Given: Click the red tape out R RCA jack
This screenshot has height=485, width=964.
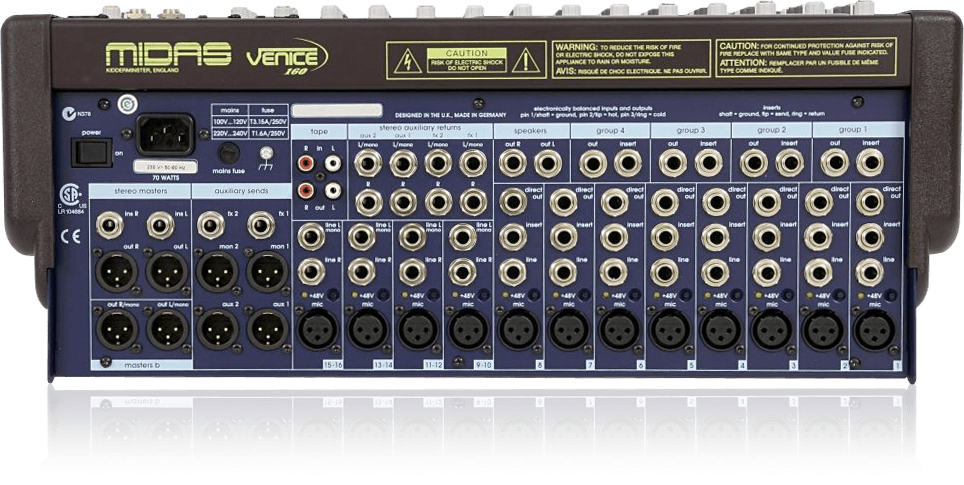Looking at the screenshot, I should click(x=306, y=191).
